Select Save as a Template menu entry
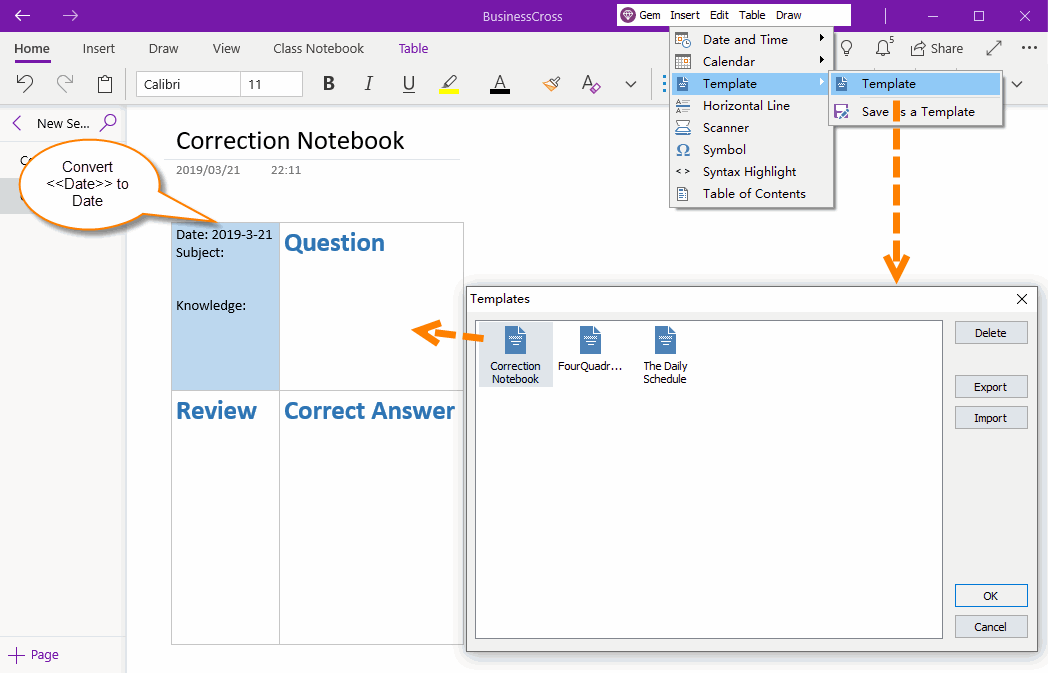The width and height of the screenshot is (1048, 673). pyautogui.click(x=914, y=111)
